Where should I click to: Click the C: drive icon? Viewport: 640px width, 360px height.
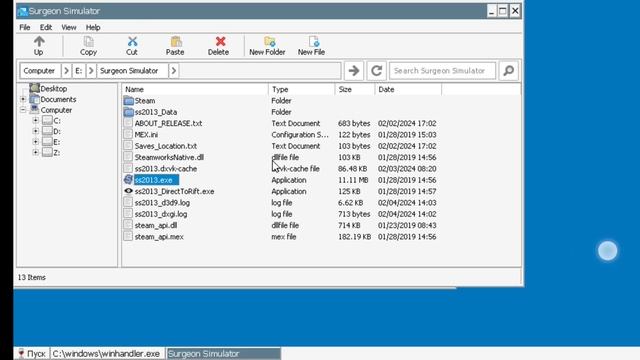47,120
